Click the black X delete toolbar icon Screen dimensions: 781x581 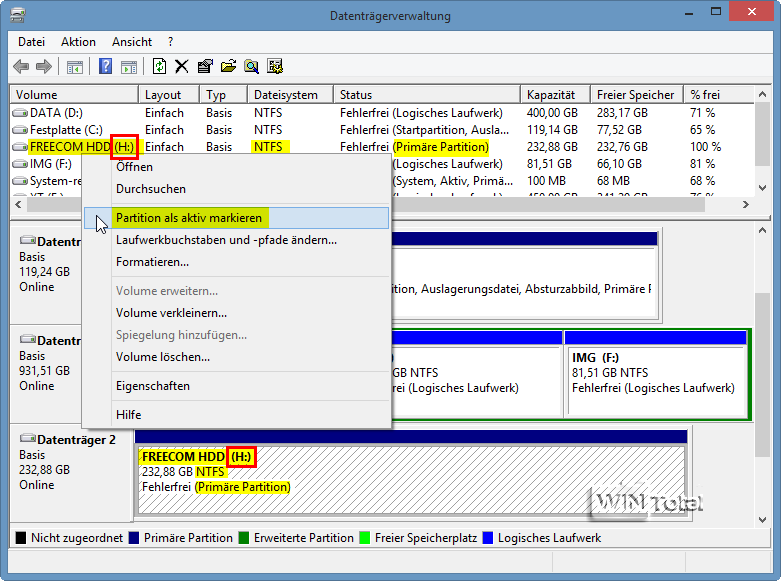click(181, 67)
